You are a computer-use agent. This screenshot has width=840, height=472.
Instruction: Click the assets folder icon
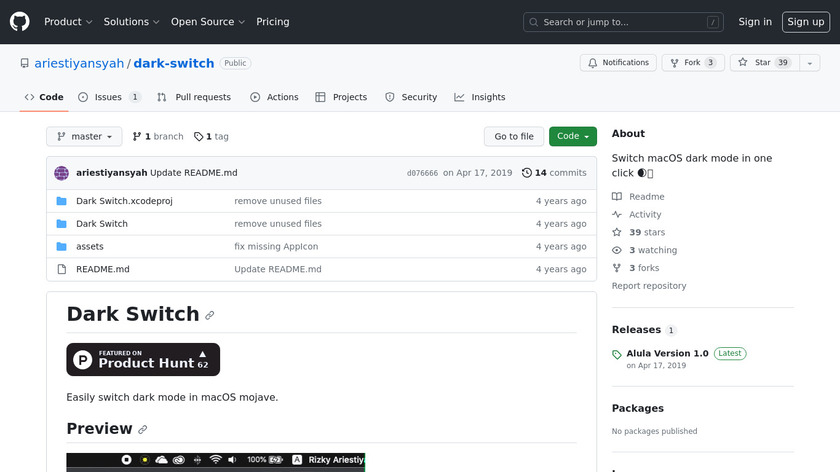[x=62, y=246]
